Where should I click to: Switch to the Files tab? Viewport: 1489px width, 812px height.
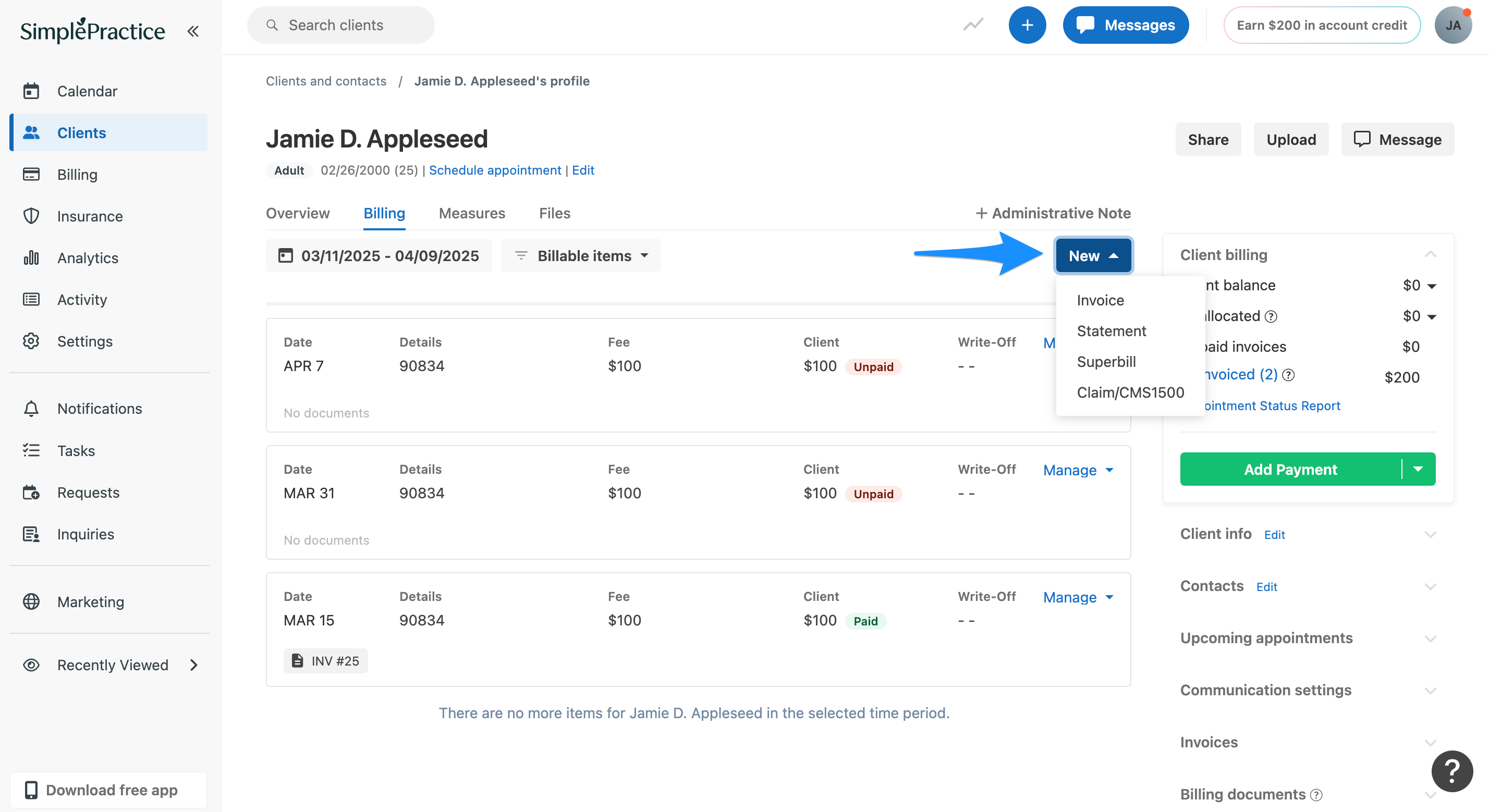click(x=554, y=213)
